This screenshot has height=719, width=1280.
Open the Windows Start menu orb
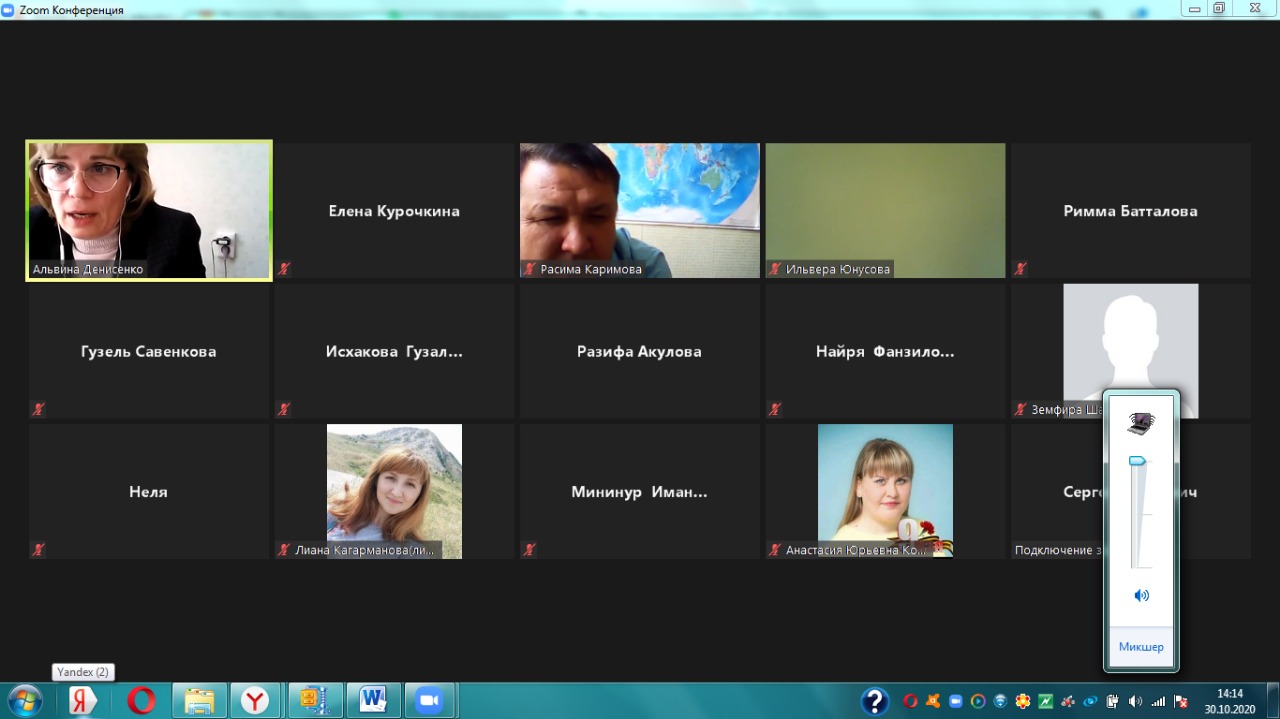click(x=24, y=700)
